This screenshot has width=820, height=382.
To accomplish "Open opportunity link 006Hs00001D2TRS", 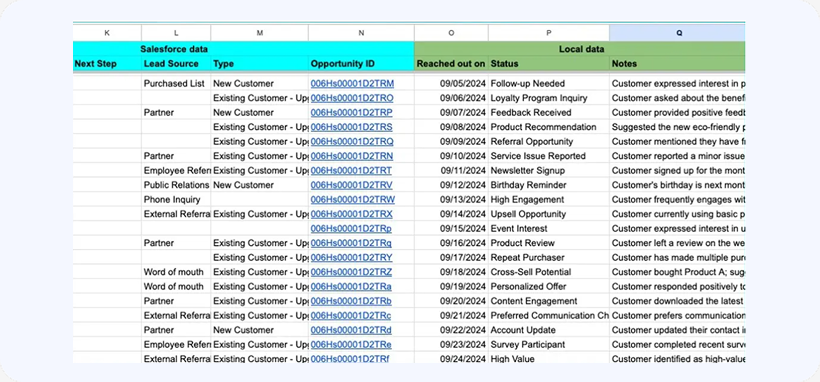I will point(351,127).
